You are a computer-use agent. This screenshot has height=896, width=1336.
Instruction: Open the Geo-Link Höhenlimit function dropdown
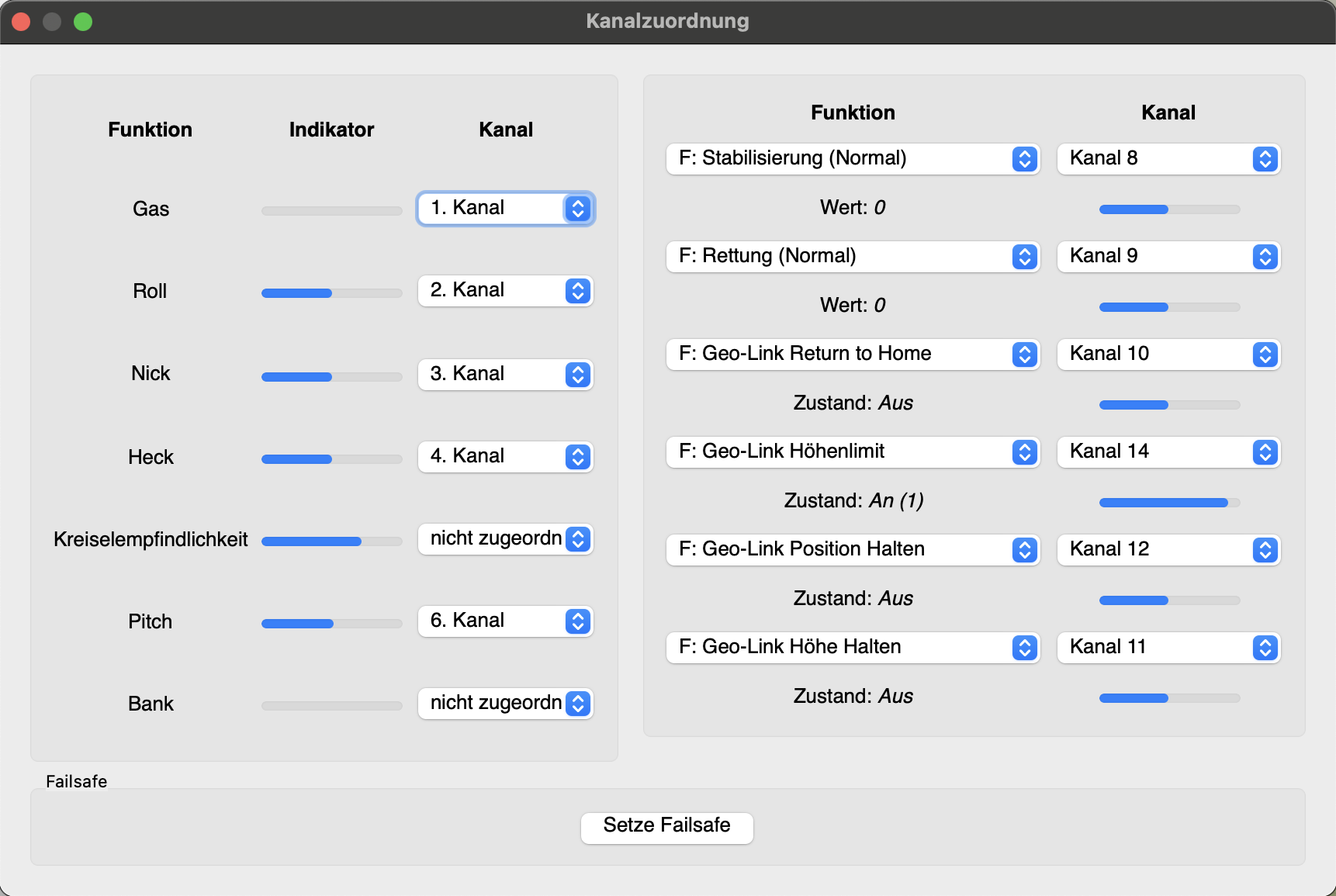[x=852, y=451]
